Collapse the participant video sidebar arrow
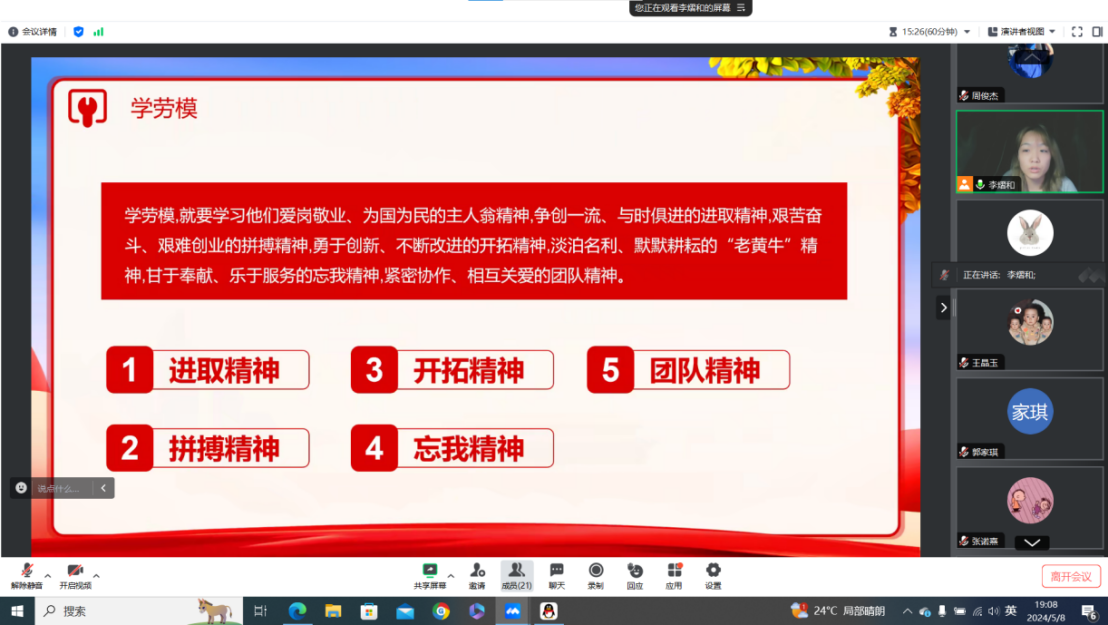The width and height of the screenshot is (1108, 625). point(942,308)
